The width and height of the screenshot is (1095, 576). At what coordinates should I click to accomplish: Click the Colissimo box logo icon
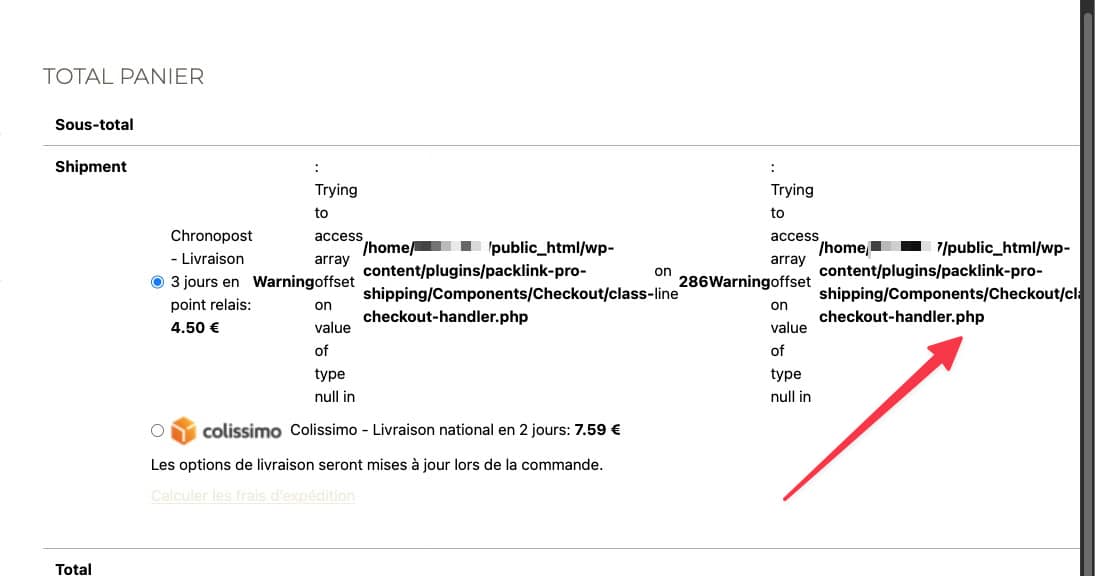(x=184, y=431)
